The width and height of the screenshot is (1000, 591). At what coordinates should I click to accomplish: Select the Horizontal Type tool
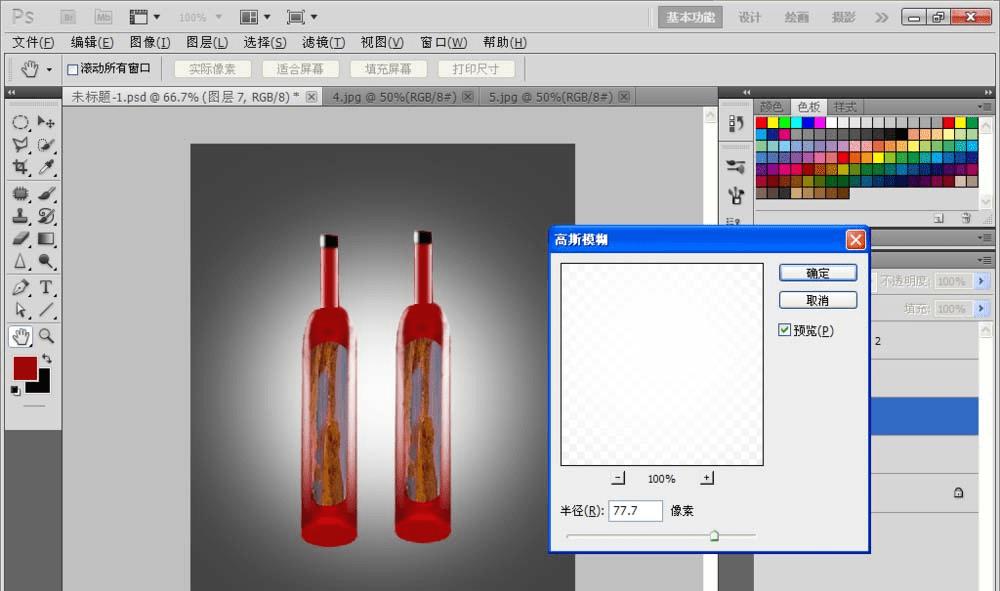[45, 288]
